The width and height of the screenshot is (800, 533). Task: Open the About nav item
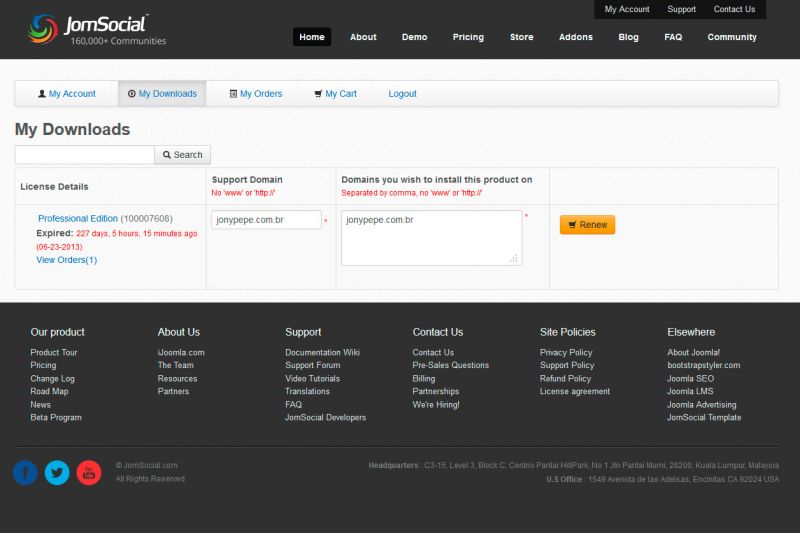click(x=363, y=37)
